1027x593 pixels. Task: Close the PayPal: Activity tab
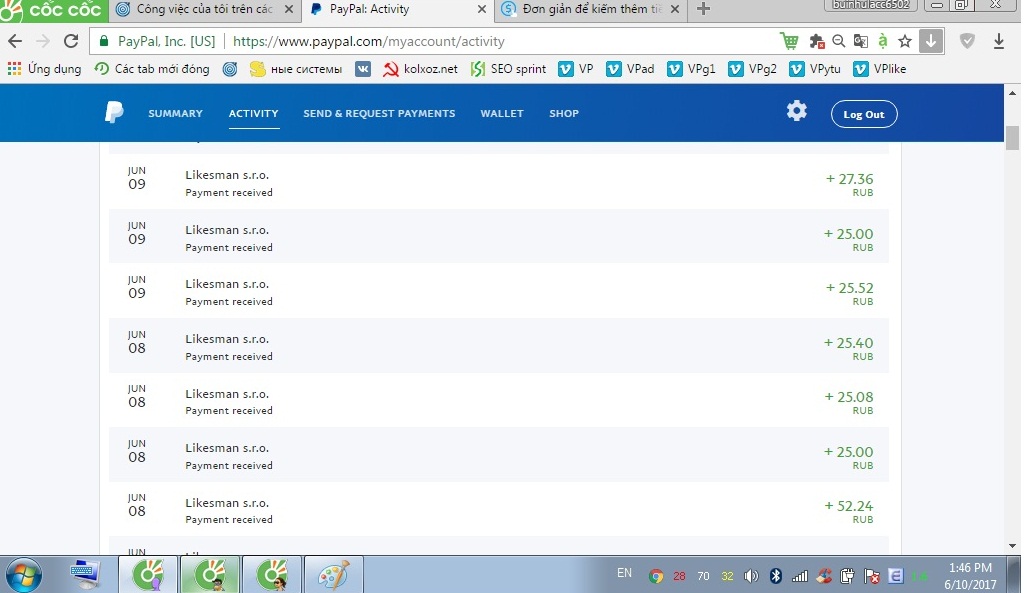coord(482,9)
